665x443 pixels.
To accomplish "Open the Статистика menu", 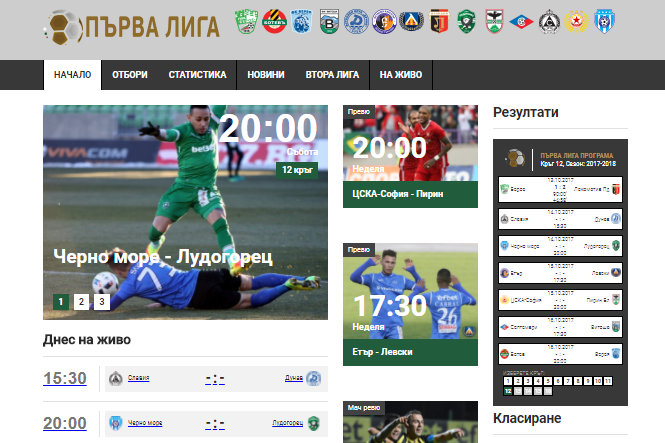I will click(197, 75).
